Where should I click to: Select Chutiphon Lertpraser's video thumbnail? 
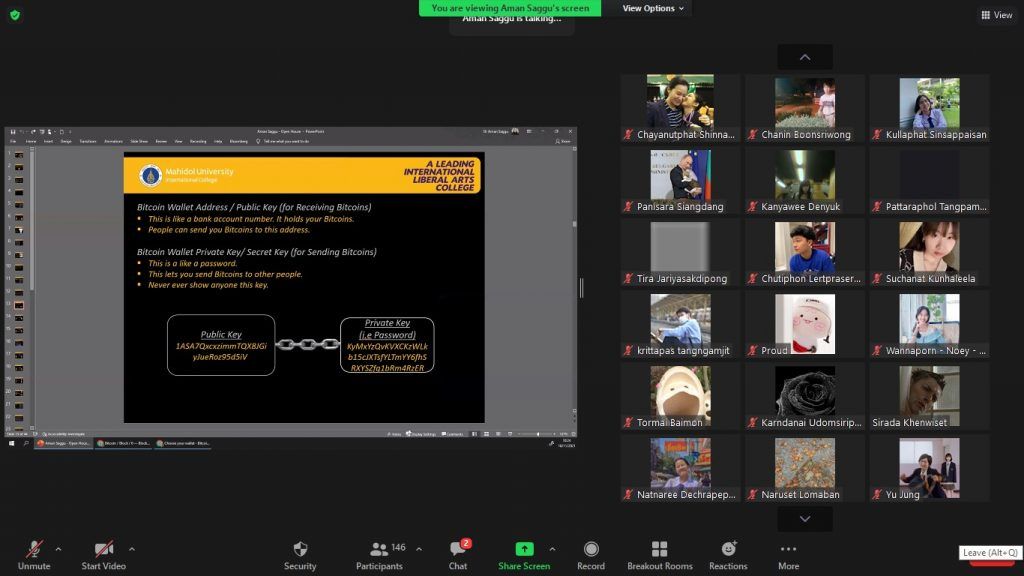(805, 254)
